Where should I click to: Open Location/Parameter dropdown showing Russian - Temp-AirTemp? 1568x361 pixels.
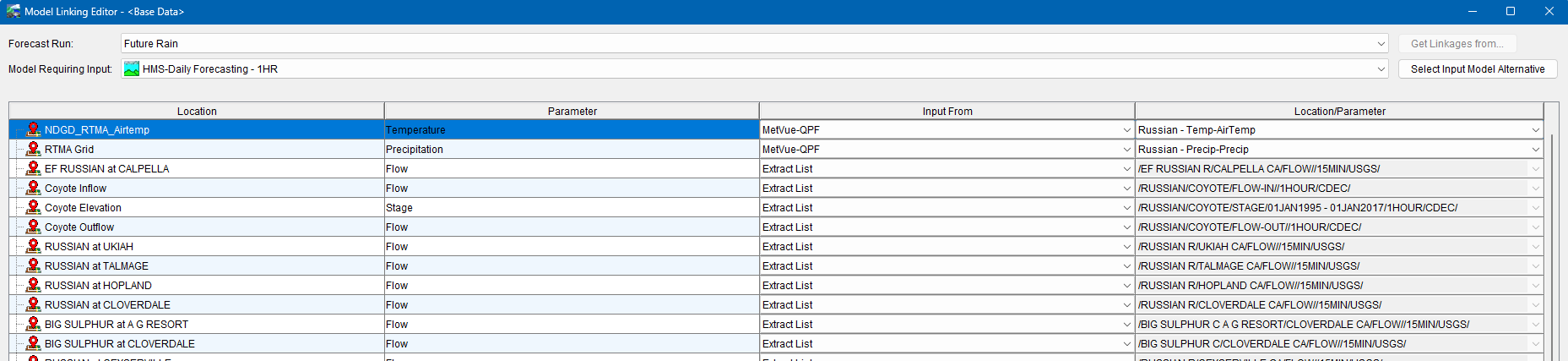click(x=1535, y=130)
